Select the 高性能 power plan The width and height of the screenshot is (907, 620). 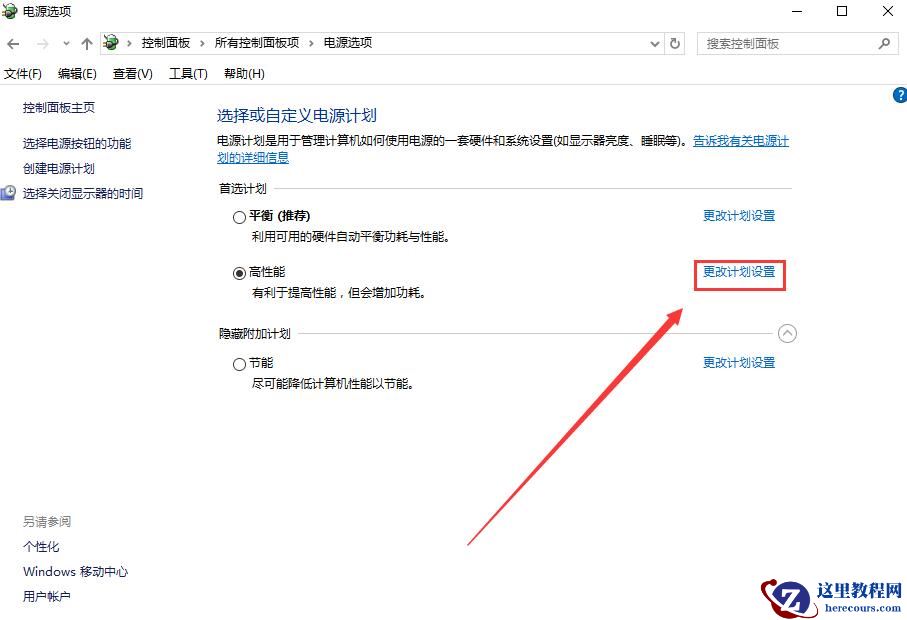pos(239,272)
